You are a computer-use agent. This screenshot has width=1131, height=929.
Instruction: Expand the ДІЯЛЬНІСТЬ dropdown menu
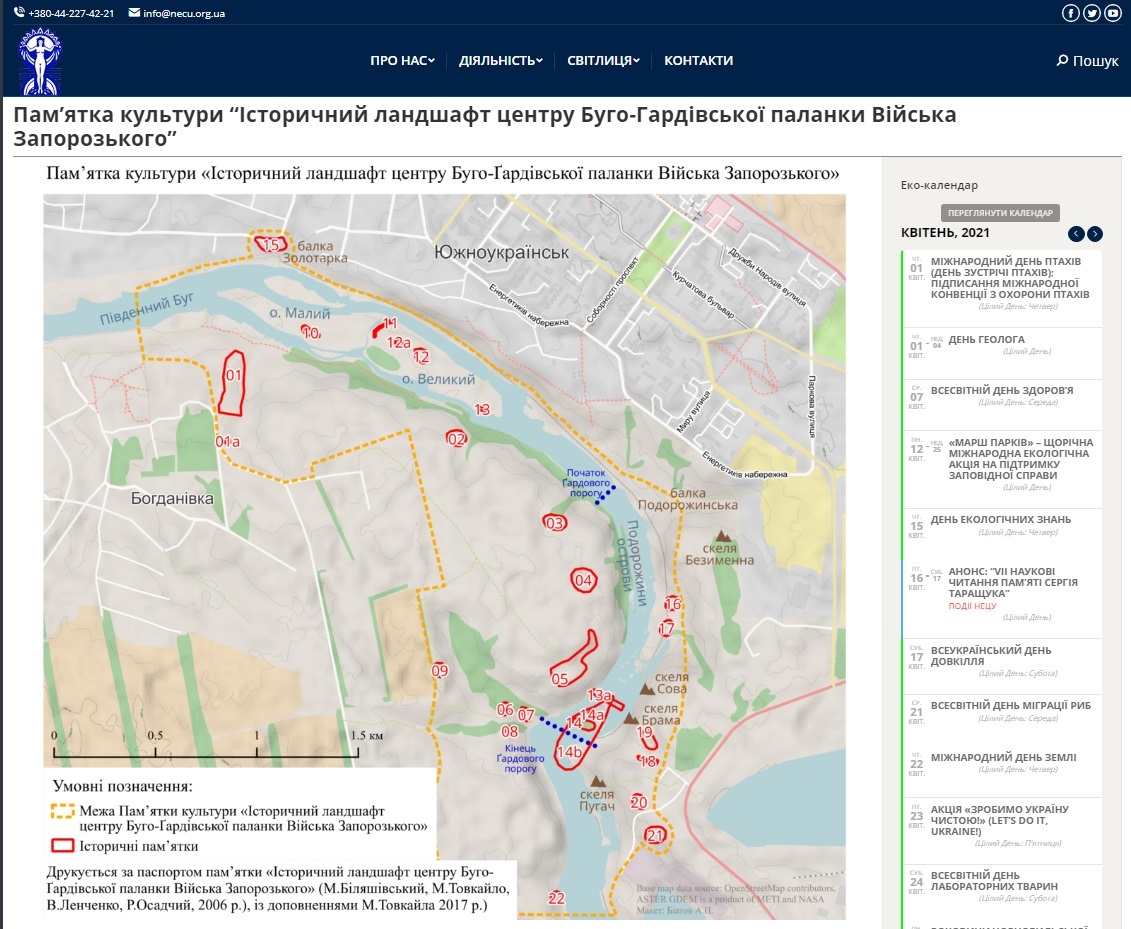(x=500, y=61)
